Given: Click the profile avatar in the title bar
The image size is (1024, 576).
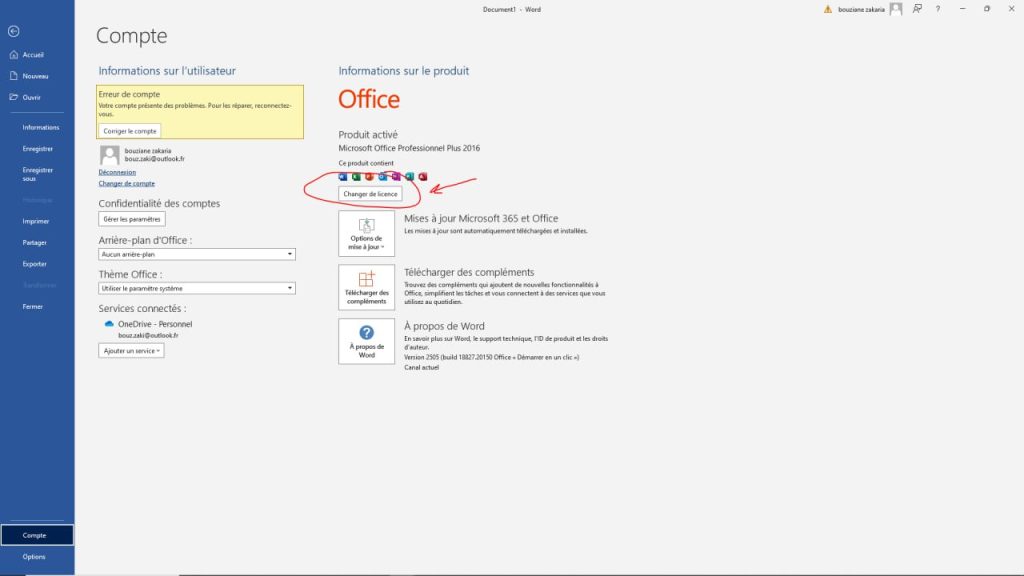Looking at the screenshot, I should coord(896,9).
